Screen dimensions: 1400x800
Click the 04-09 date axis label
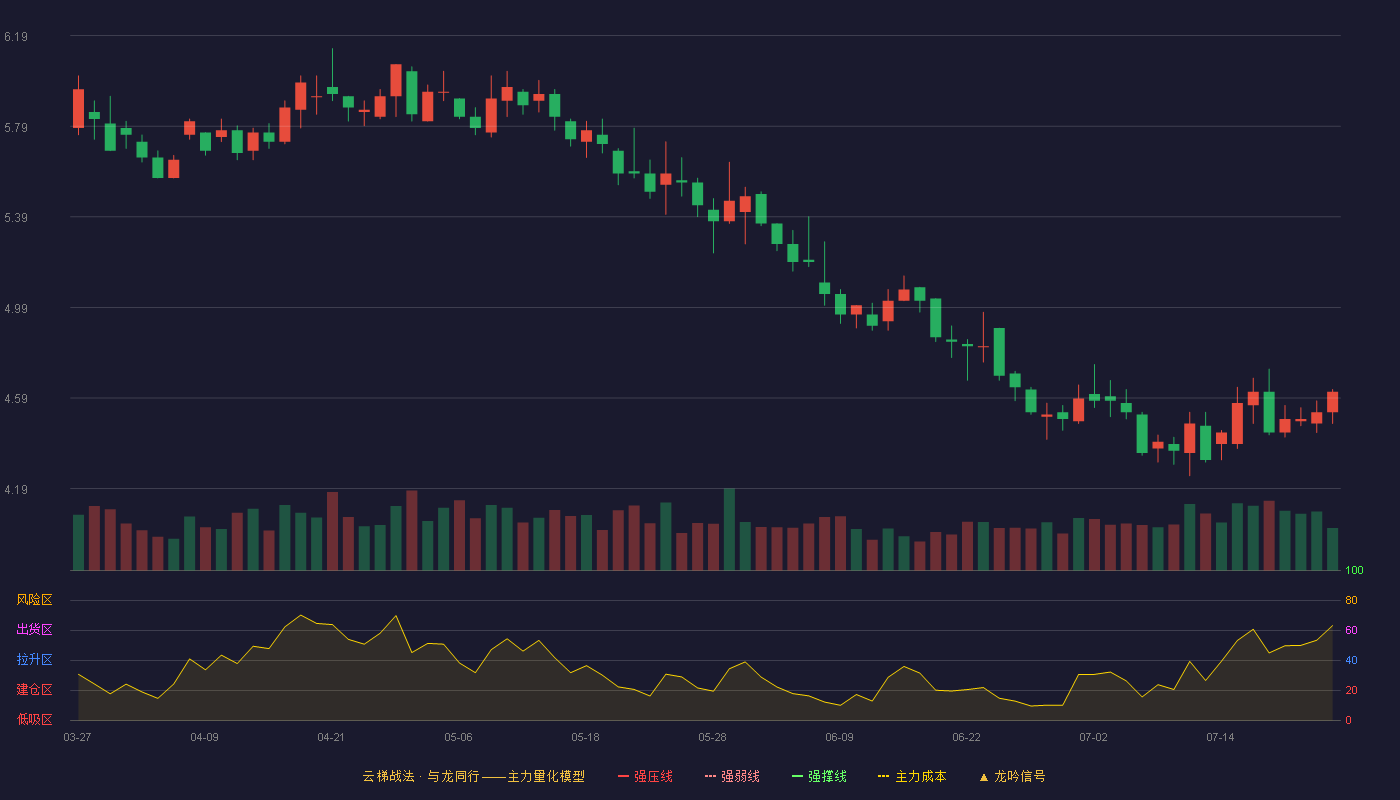coord(204,737)
